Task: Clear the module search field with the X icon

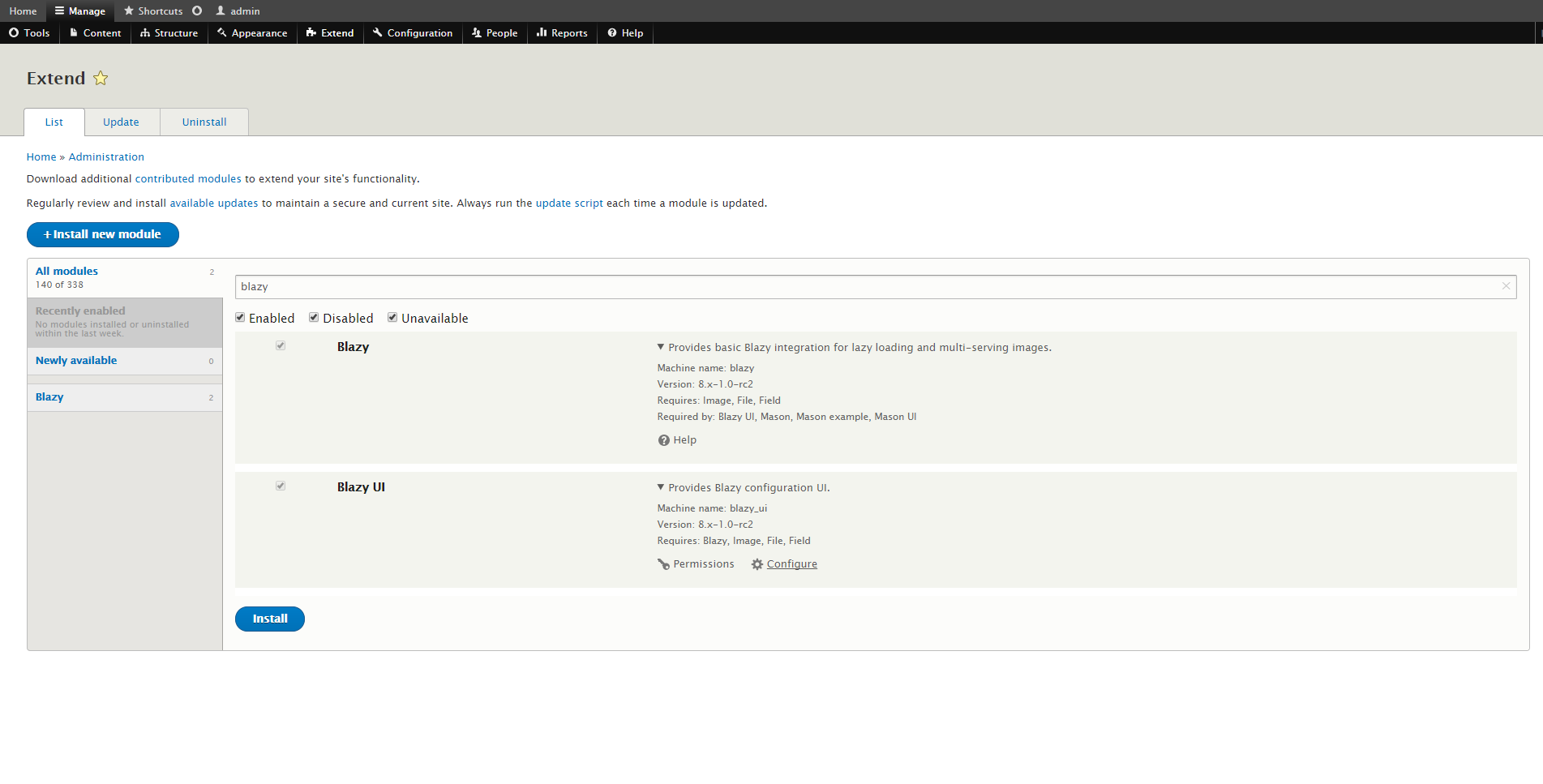Action: coord(1506,286)
